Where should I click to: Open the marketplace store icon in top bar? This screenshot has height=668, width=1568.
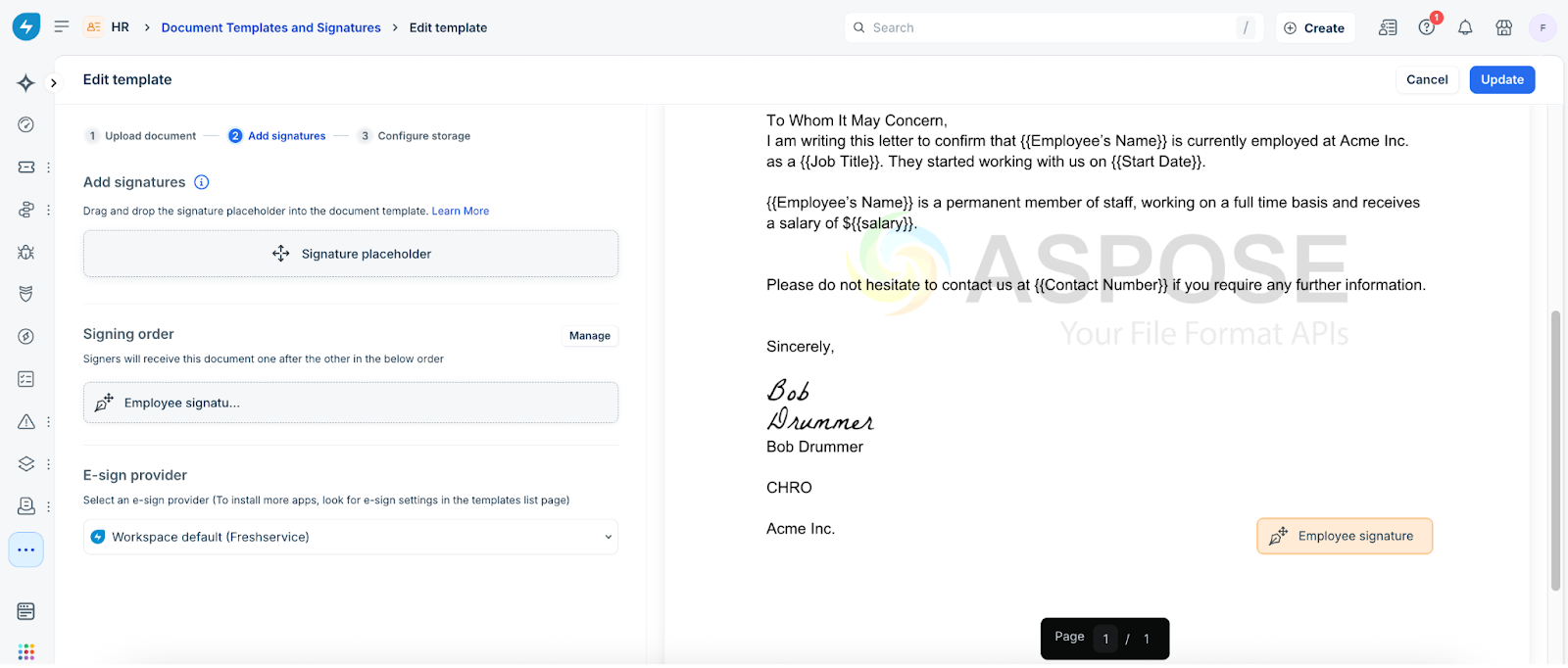point(1503,27)
